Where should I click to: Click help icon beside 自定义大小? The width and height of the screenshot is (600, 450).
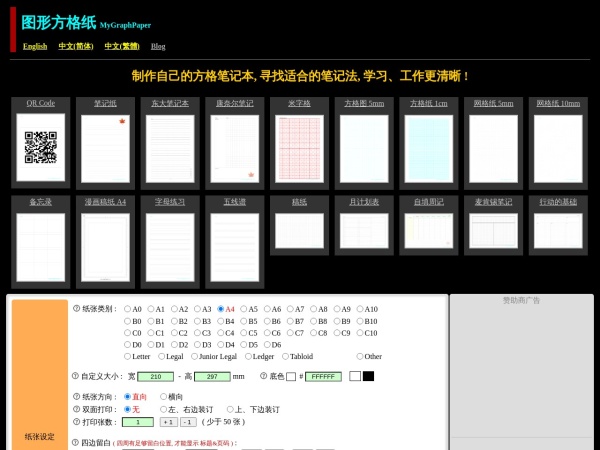[76, 376]
